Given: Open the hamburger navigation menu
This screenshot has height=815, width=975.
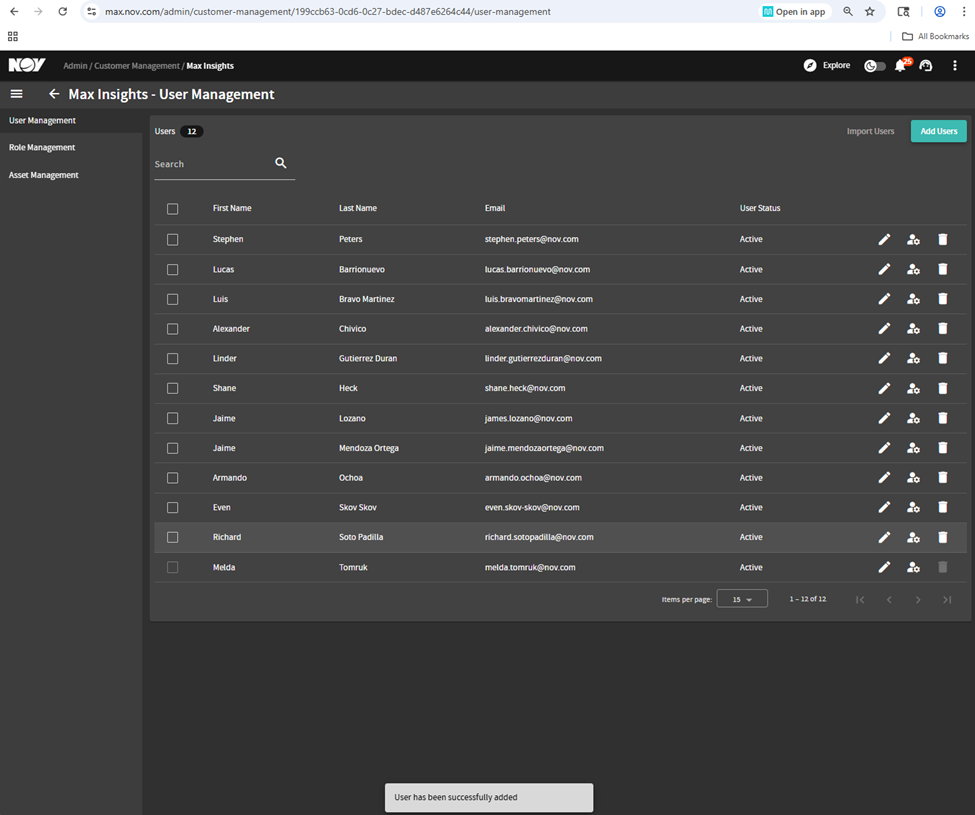Looking at the screenshot, I should point(17,94).
